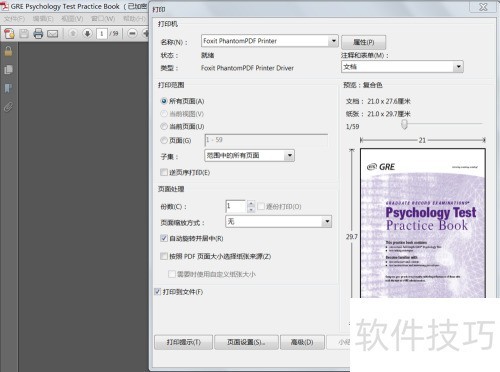
Task: Select the 当前页面(U) radio button
Action: click(x=164, y=126)
